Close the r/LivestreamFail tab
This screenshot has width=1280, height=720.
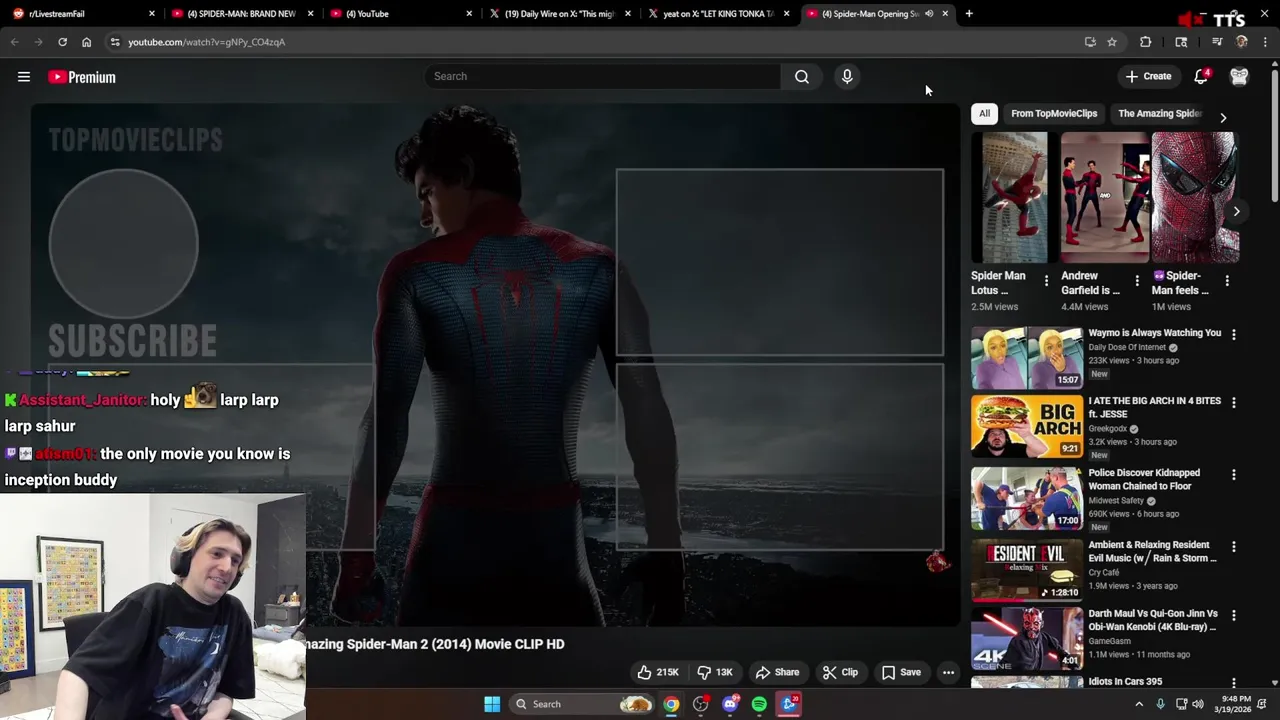click(x=152, y=14)
